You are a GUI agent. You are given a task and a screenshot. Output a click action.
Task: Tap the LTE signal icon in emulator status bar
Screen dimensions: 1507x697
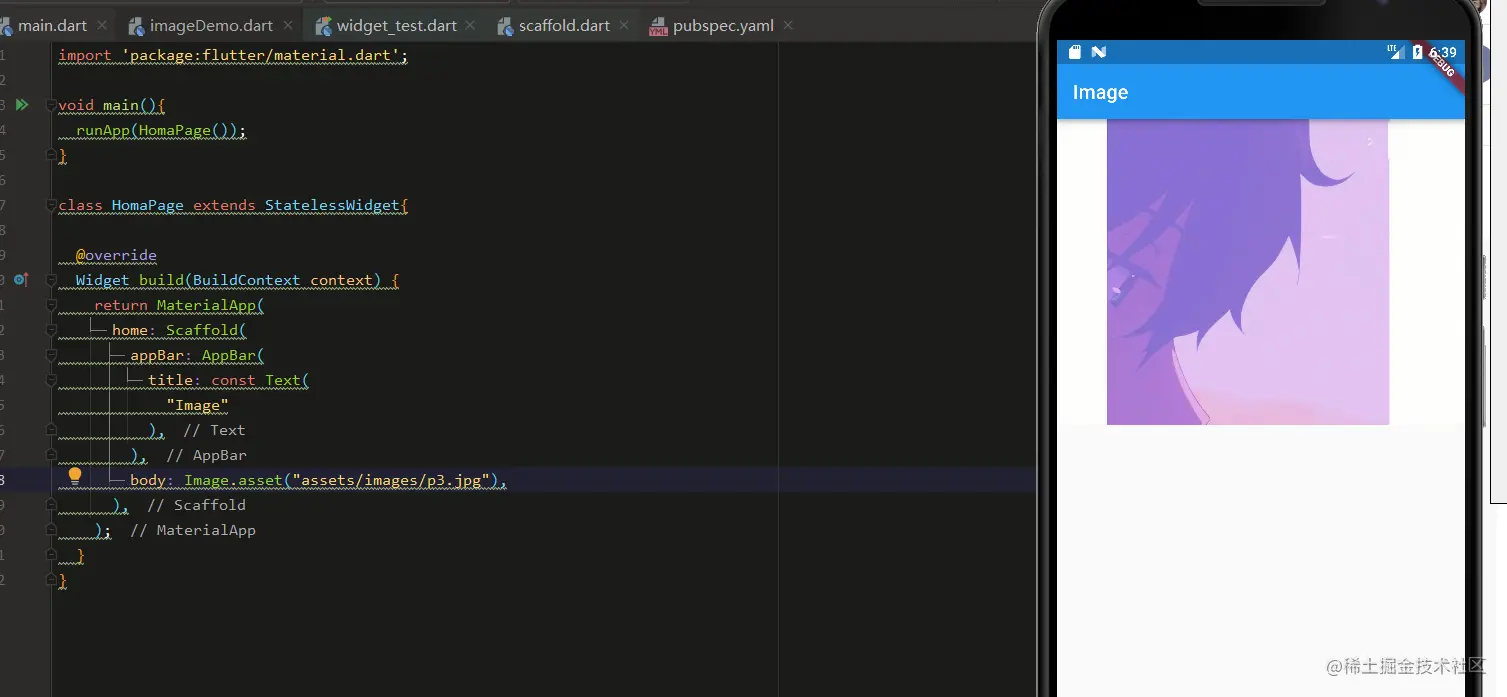[1395, 52]
